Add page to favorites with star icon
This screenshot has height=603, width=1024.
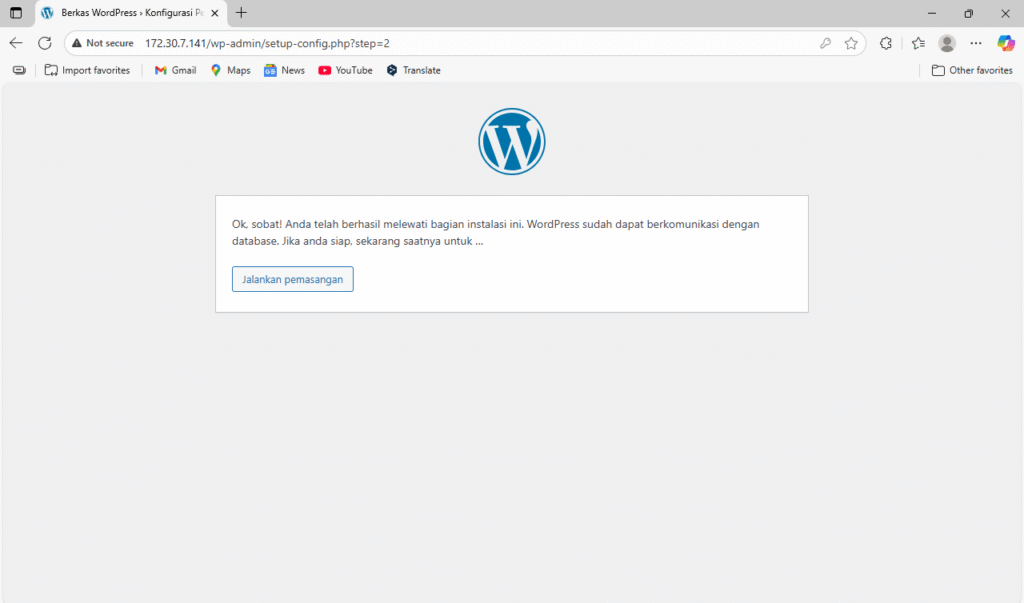click(851, 43)
